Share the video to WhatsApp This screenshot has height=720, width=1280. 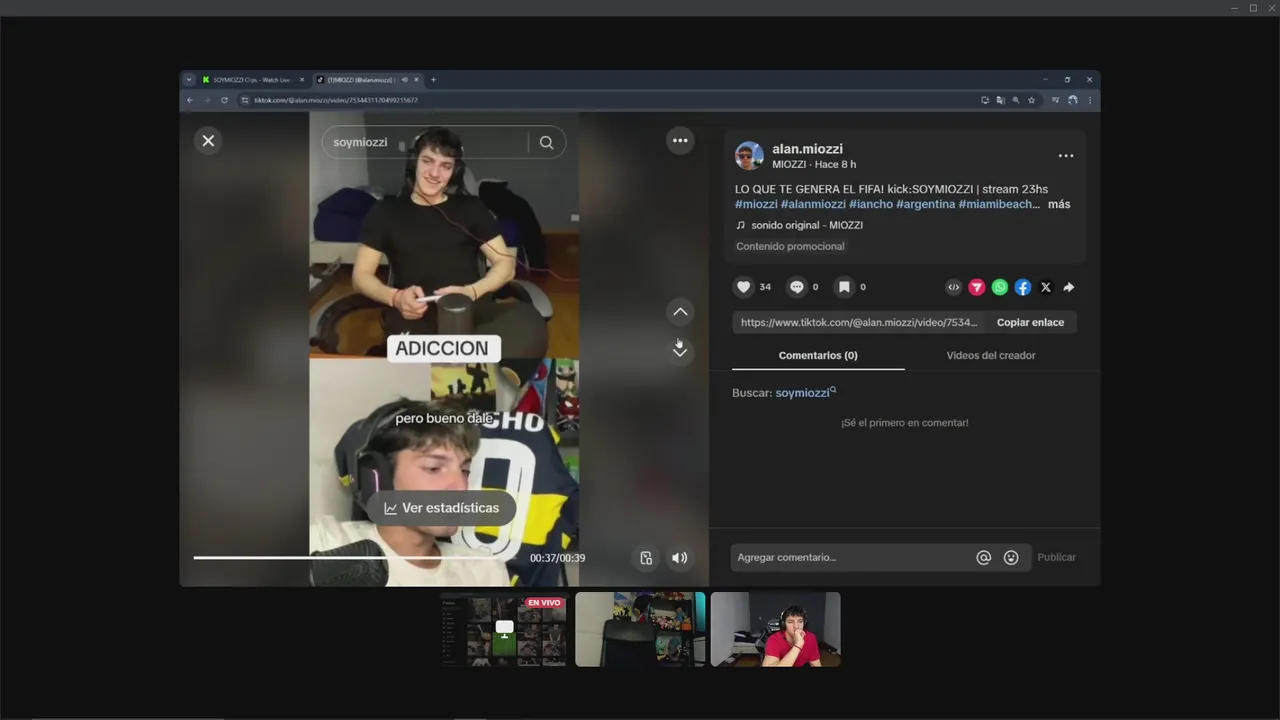[1000, 287]
